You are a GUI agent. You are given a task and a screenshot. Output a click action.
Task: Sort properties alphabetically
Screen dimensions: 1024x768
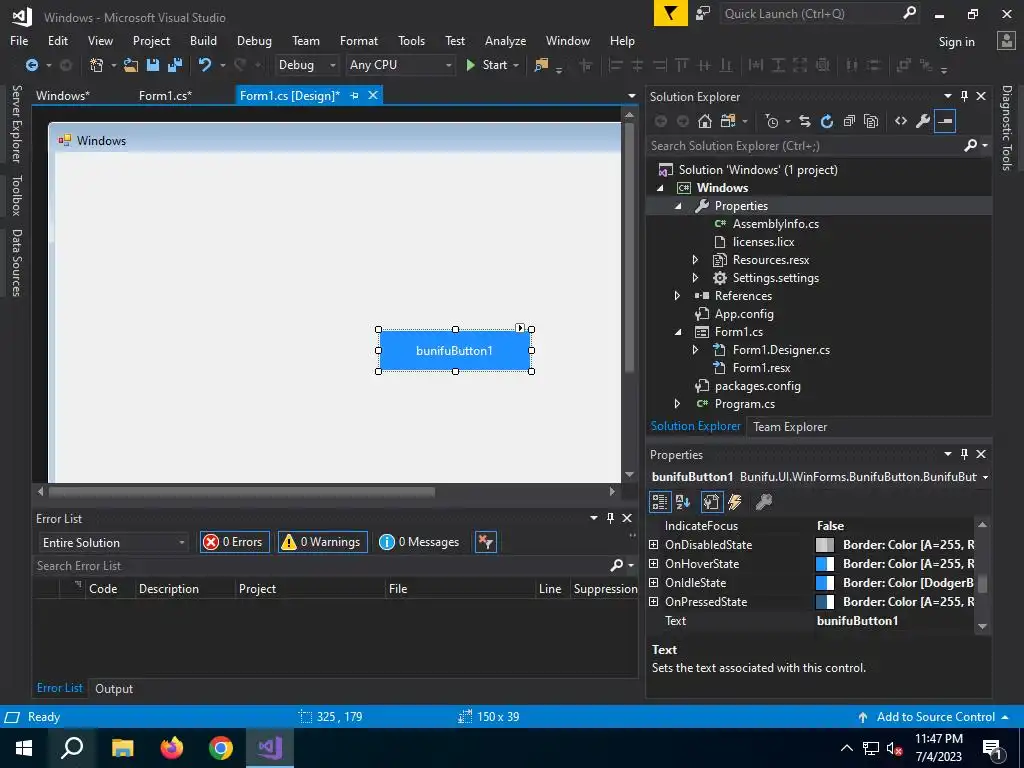pyautogui.click(x=683, y=502)
